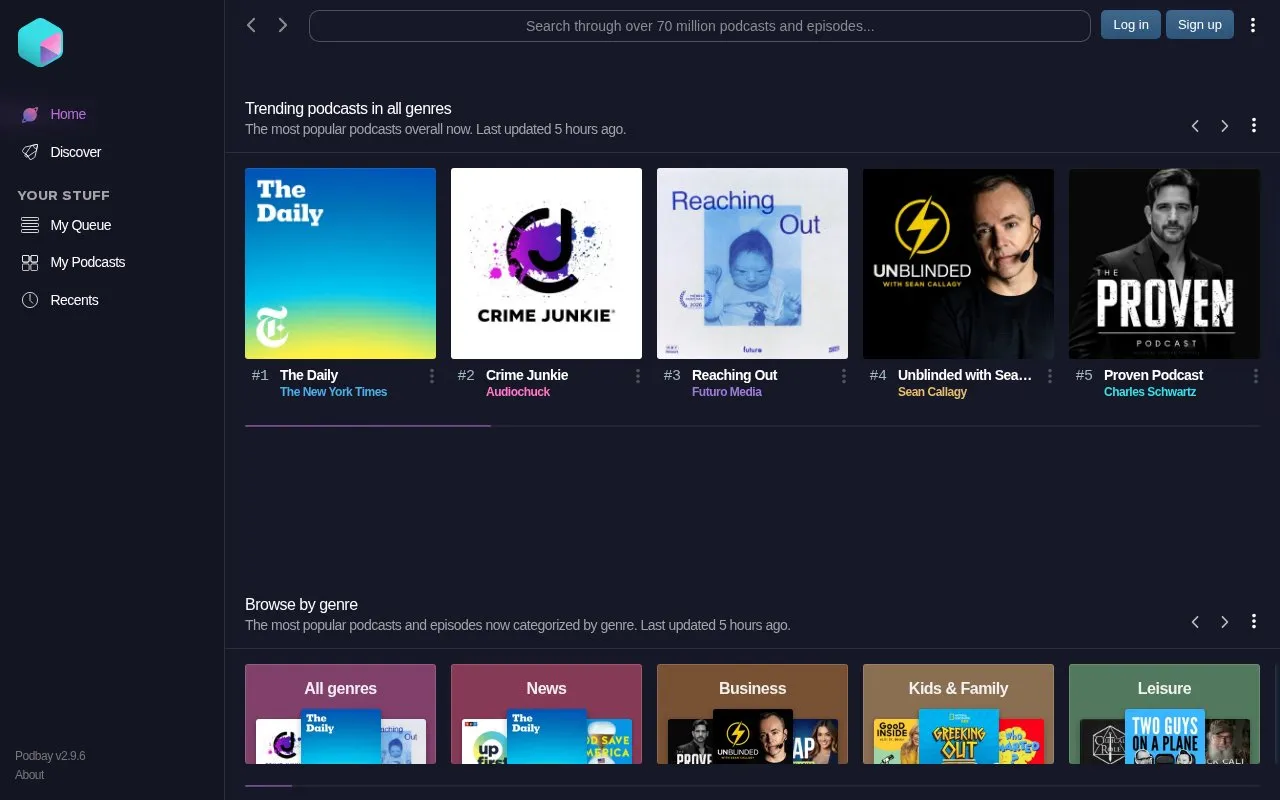Click the Log in button

click(1131, 25)
